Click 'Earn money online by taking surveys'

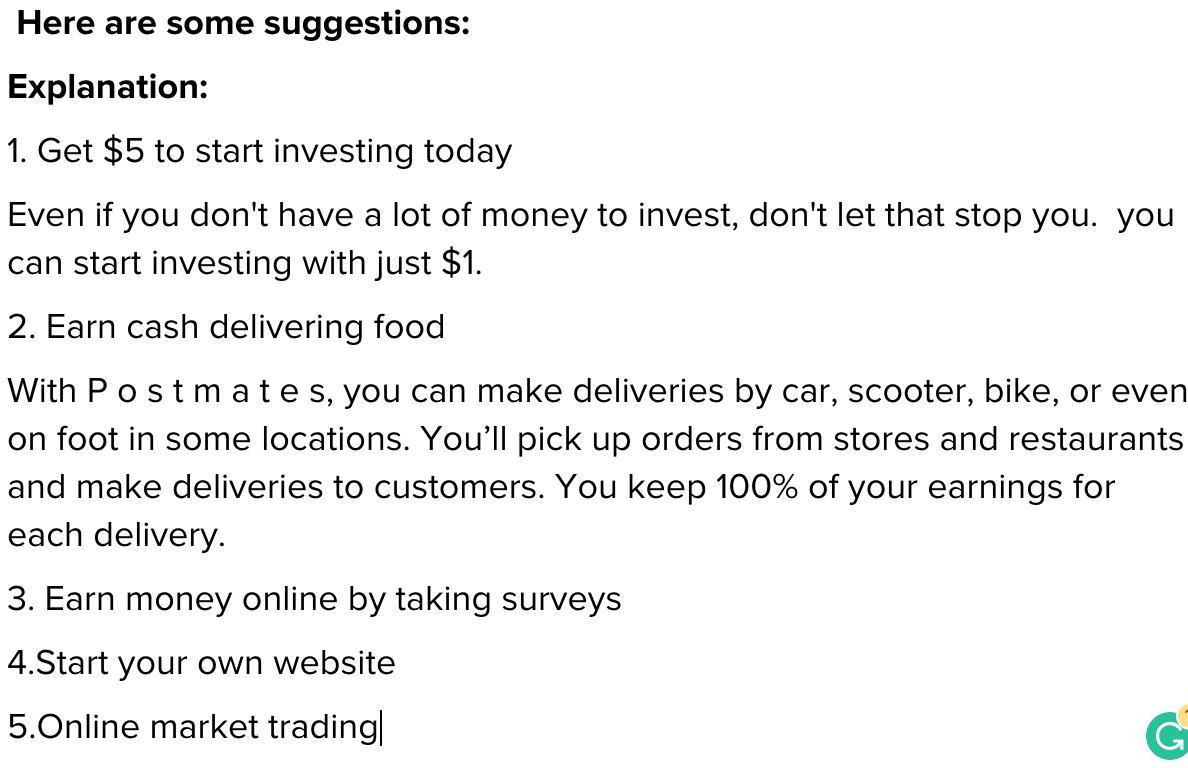pos(314,599)
